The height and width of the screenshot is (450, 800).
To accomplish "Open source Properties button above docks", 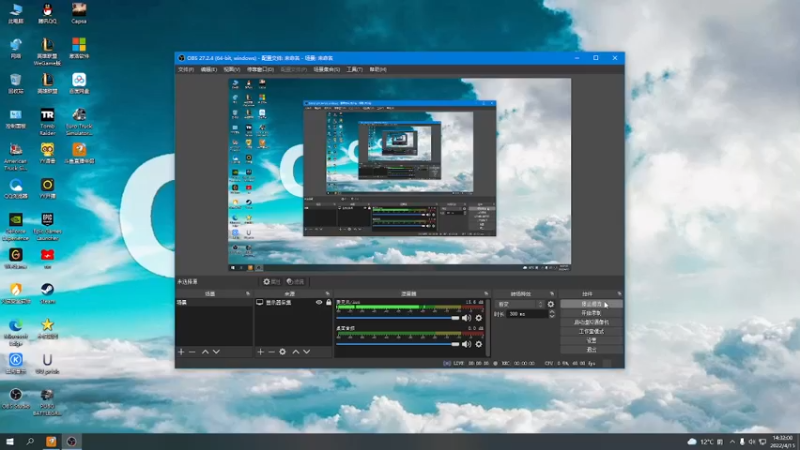I will pos(271,282).
